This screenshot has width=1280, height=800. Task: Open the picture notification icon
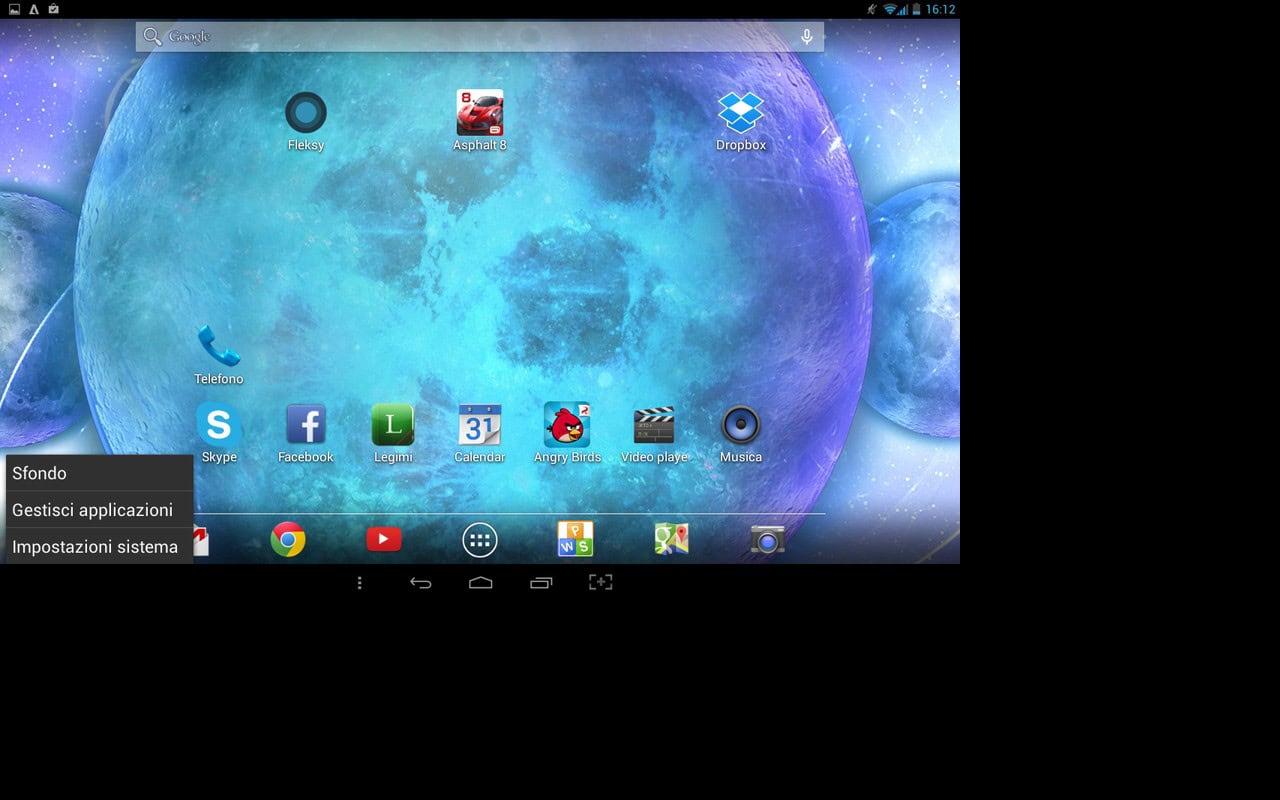coord(14,9)
